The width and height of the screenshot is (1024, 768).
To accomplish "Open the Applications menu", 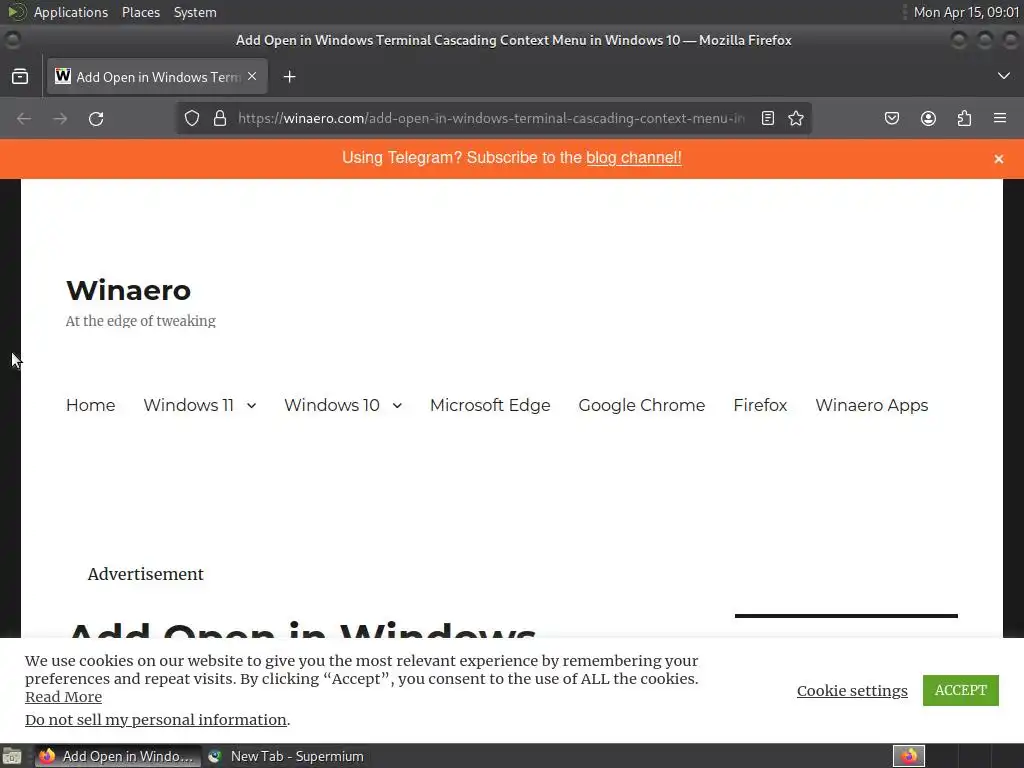I will click(71, 12).
